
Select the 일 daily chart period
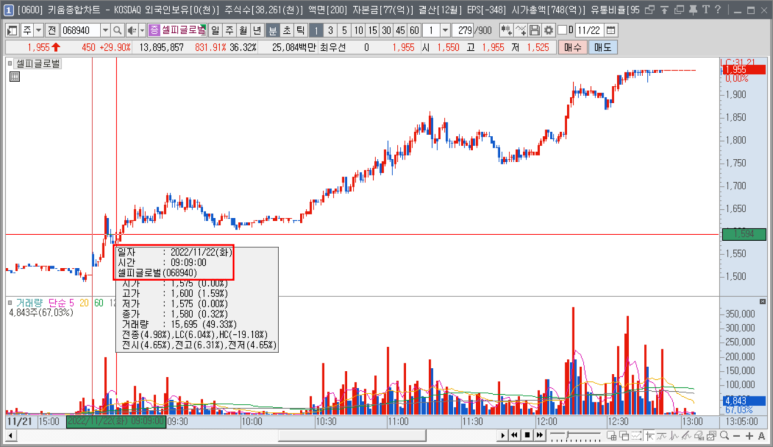215,31
